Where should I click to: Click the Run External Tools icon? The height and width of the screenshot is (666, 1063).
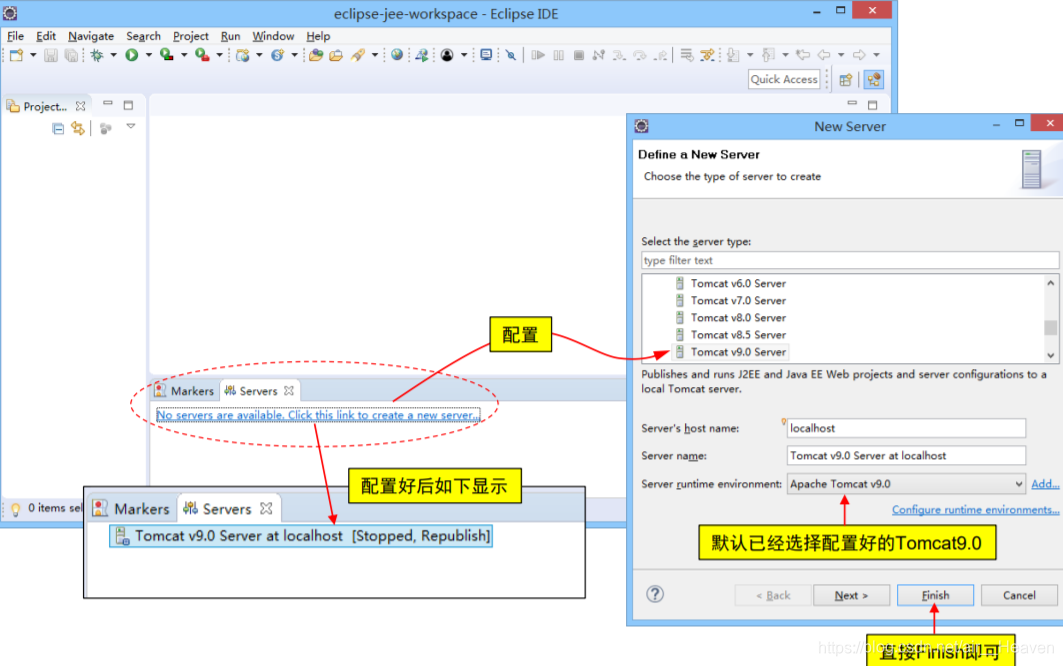pos(201,55)
